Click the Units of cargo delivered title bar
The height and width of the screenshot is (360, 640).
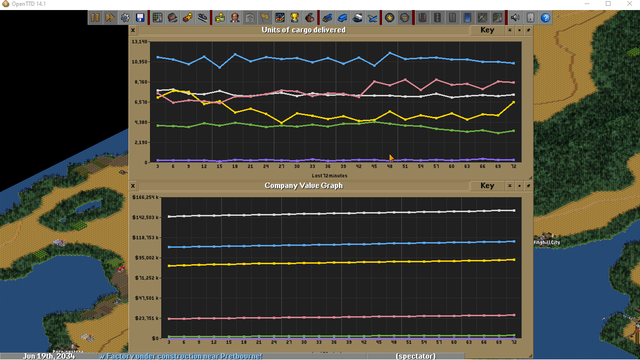click(303, 30)
